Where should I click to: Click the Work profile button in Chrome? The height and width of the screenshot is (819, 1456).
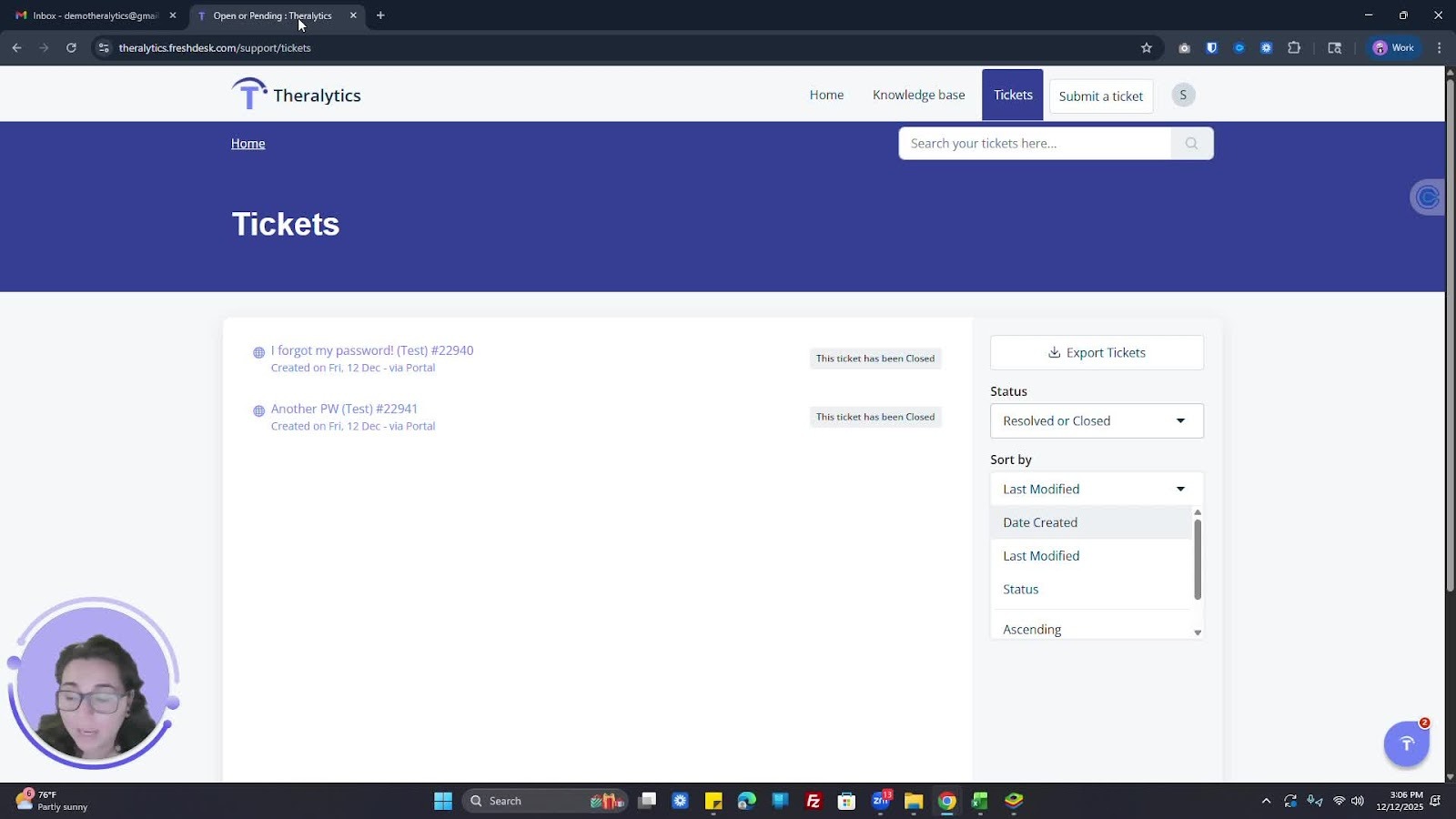click(1393, 47)
